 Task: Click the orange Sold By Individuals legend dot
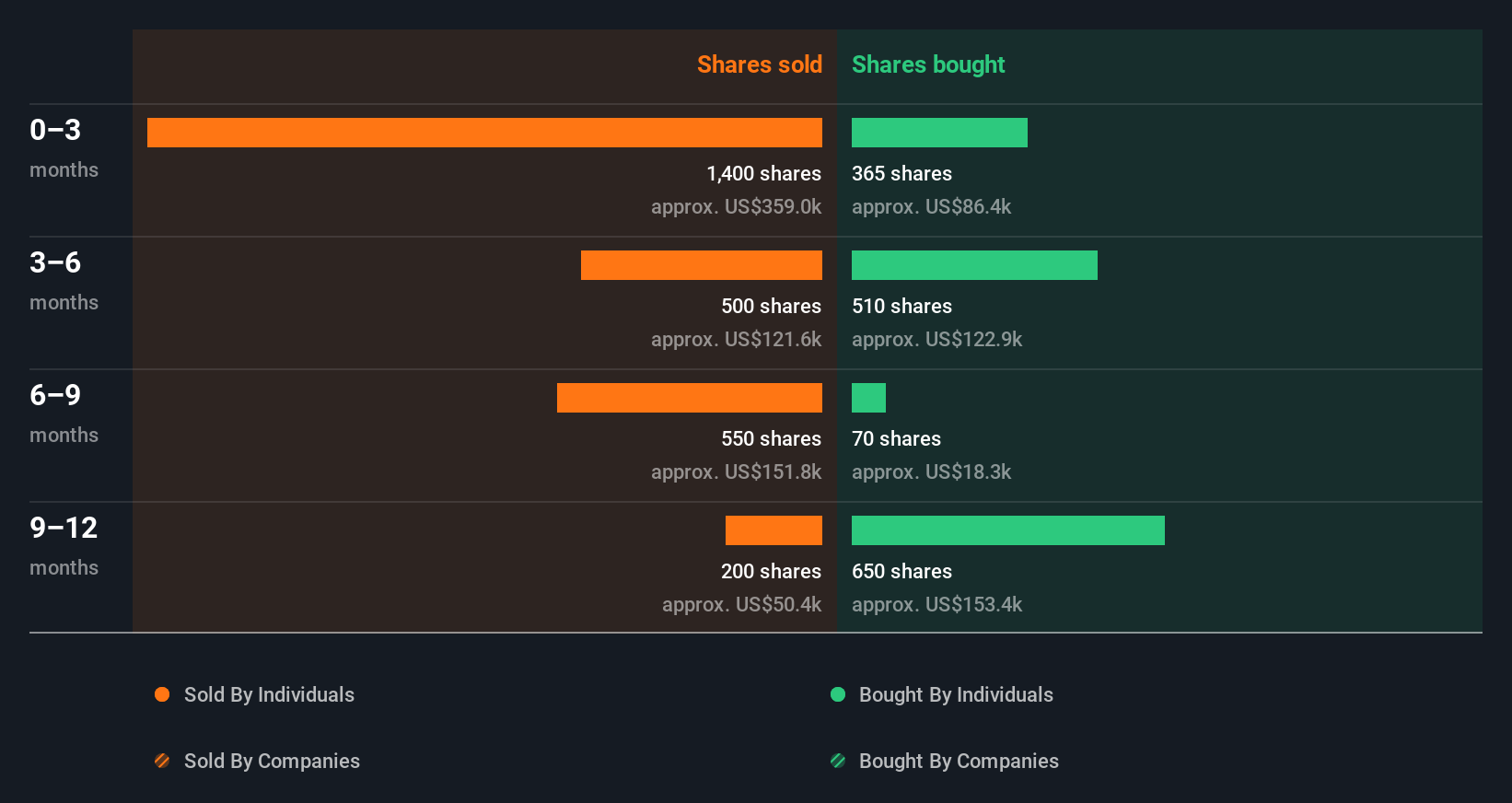(162, 694)
